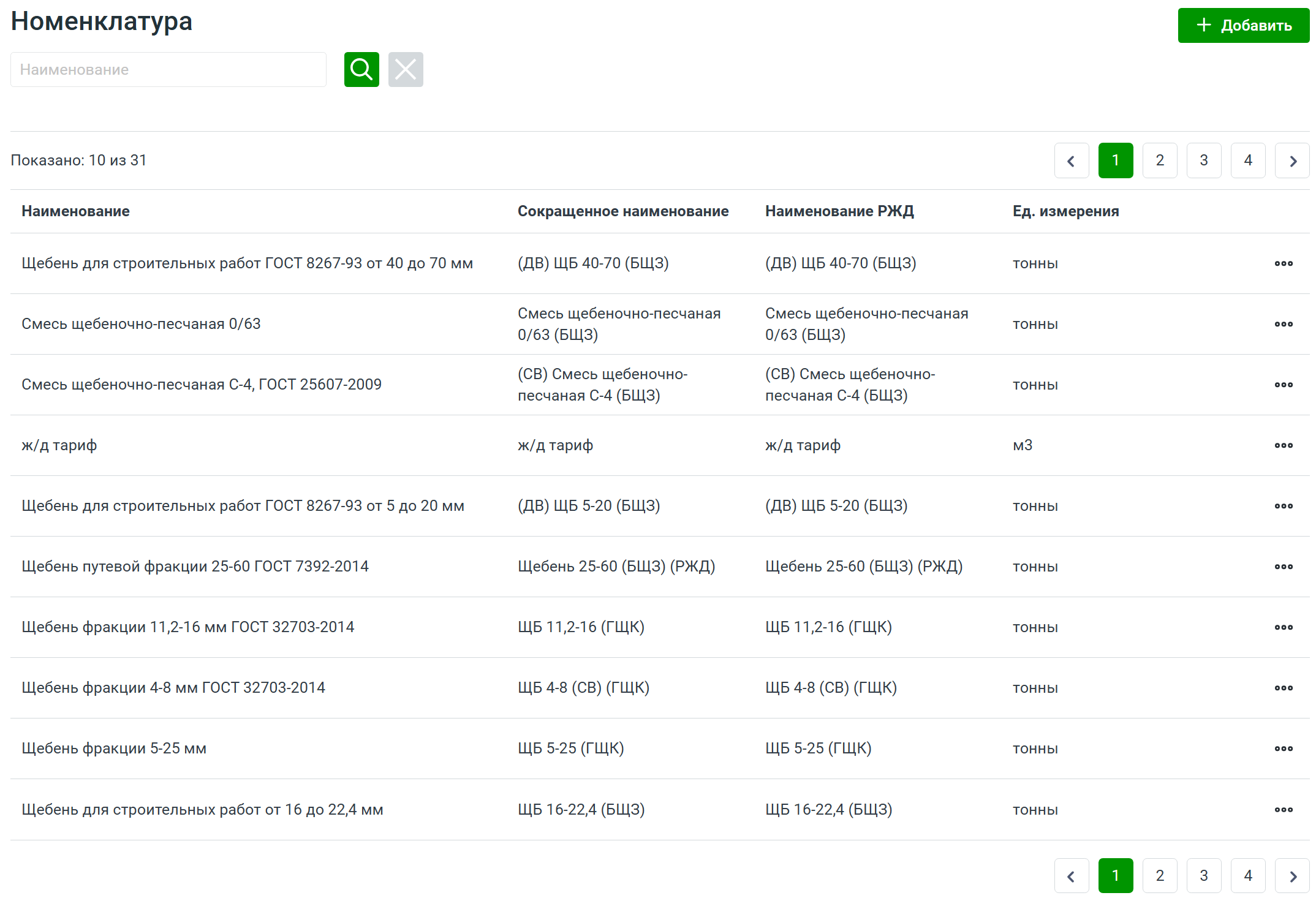The image size is (1316, 909).
Task: Select page 3 in top pagination
Action: [1204, 160]
